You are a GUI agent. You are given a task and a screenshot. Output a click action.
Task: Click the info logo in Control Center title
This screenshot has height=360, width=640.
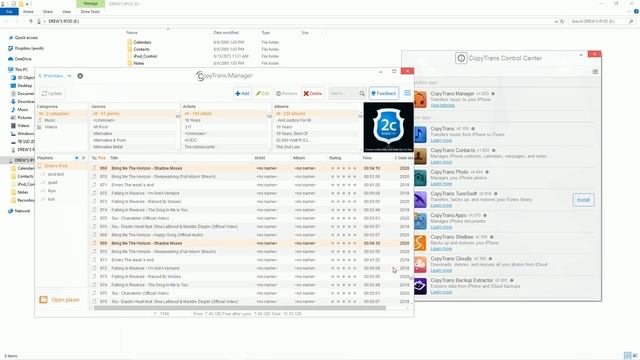pyautogui.click(x=461, y=58)
